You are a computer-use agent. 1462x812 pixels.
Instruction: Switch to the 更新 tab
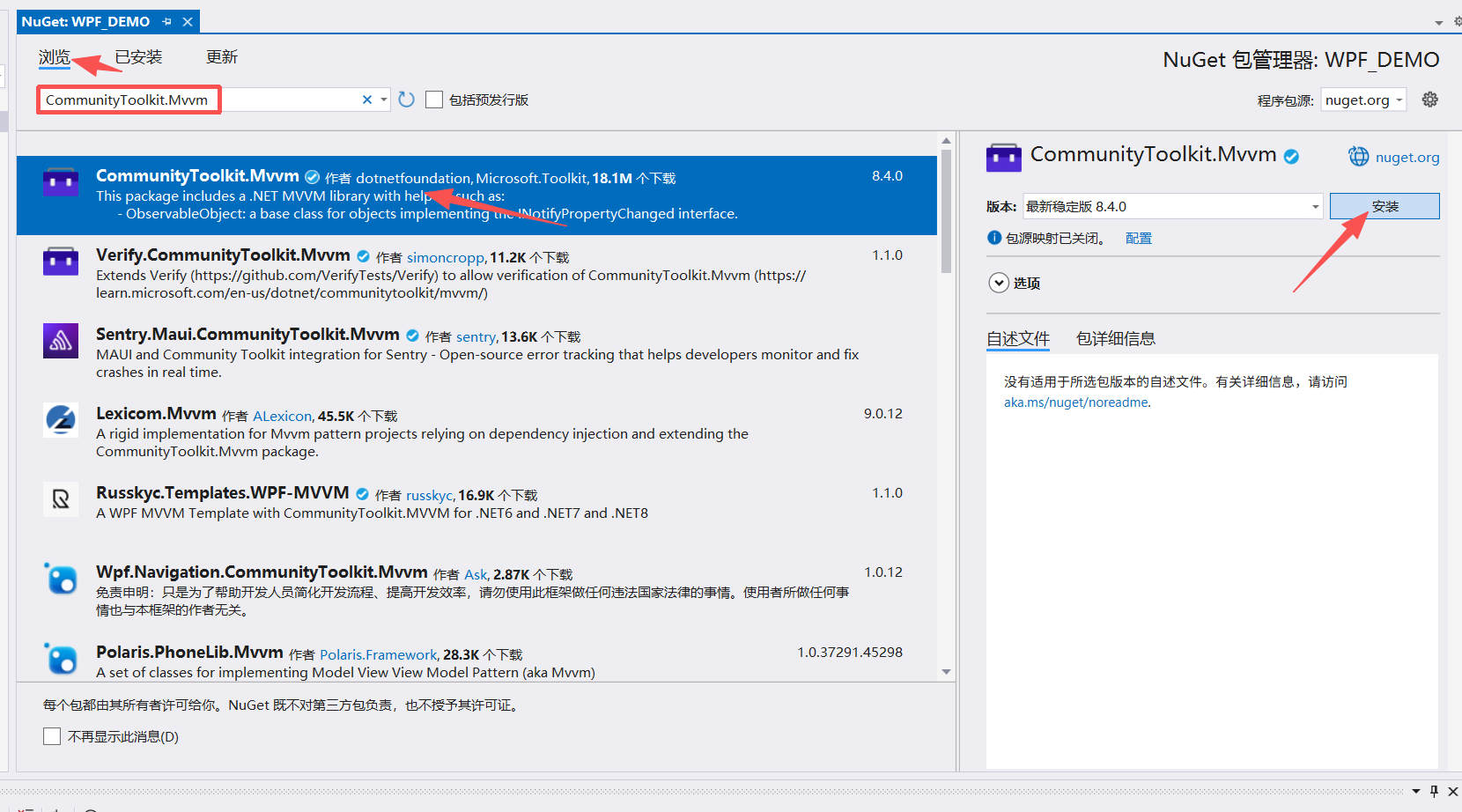click(222, 57)
